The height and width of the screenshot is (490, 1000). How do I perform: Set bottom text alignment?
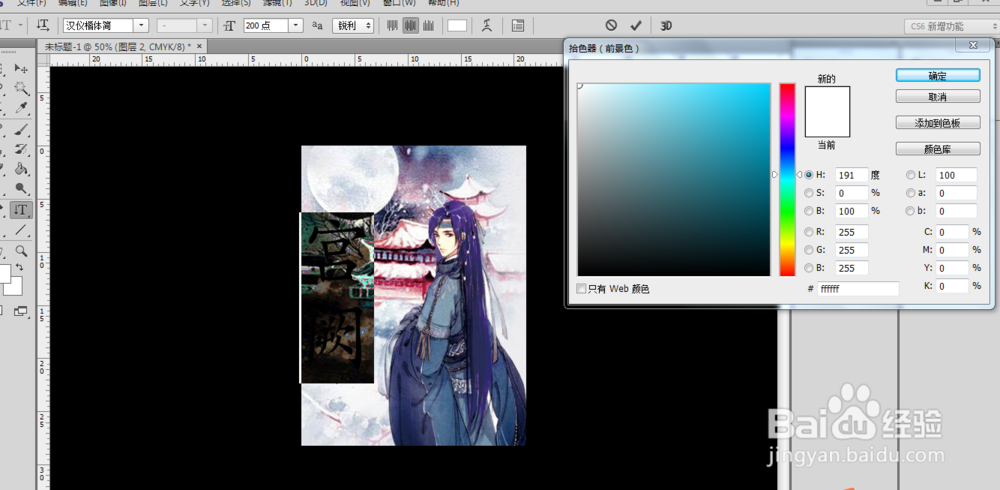click(429, 26)
